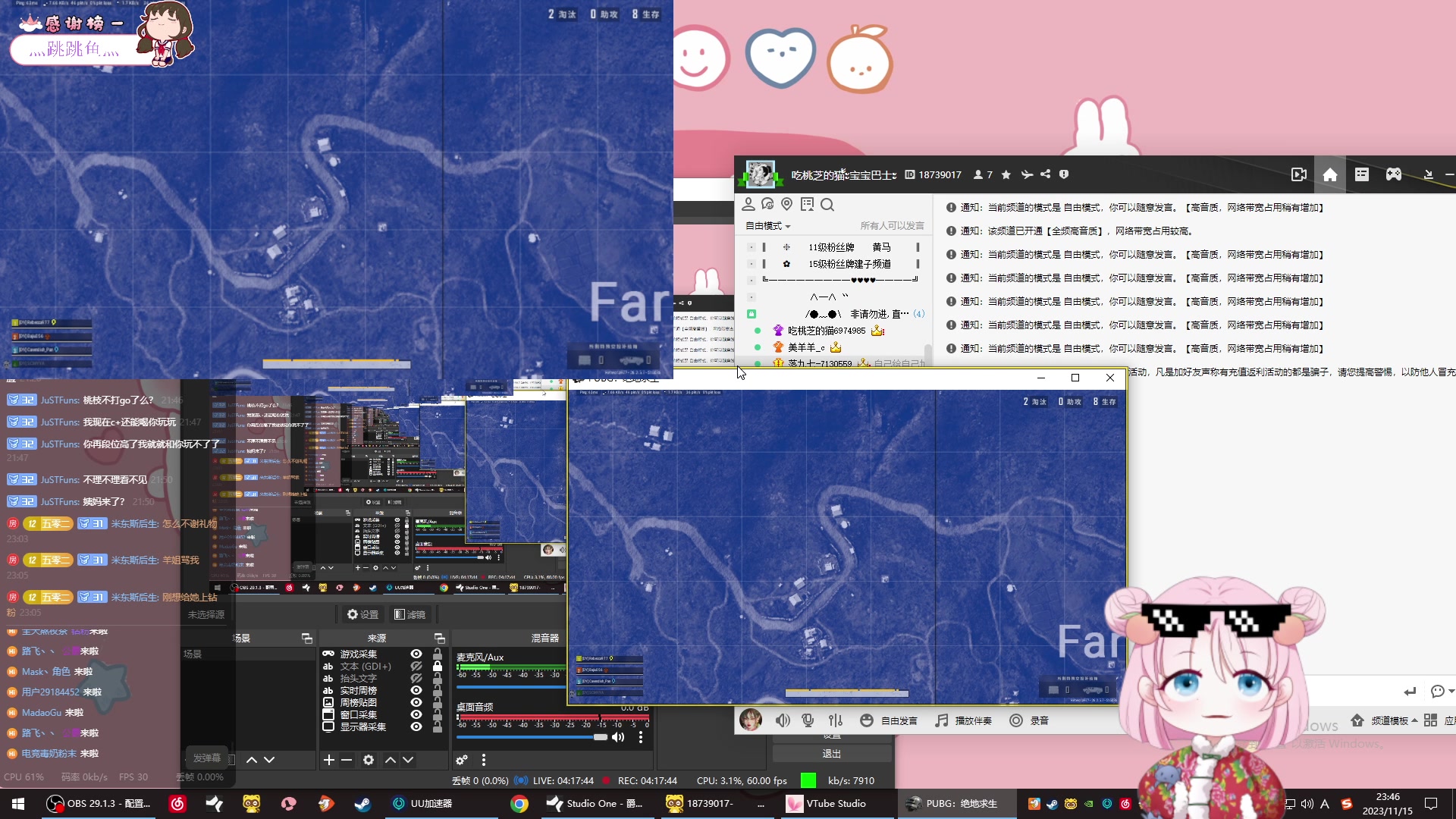Select user 吃桃芝的猫6974985
The image size is (1456, 819).
click(x=827, y=331)
